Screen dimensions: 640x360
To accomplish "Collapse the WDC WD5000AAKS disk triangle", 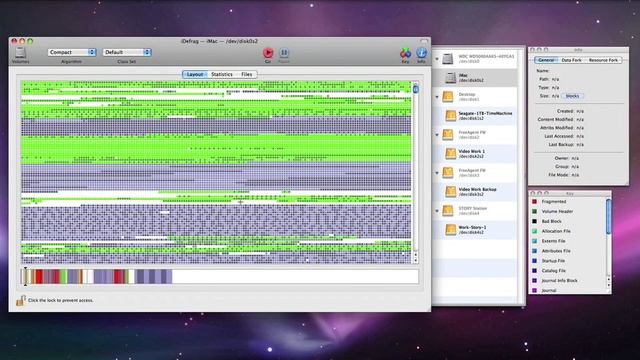I will (x=437, y=59).
